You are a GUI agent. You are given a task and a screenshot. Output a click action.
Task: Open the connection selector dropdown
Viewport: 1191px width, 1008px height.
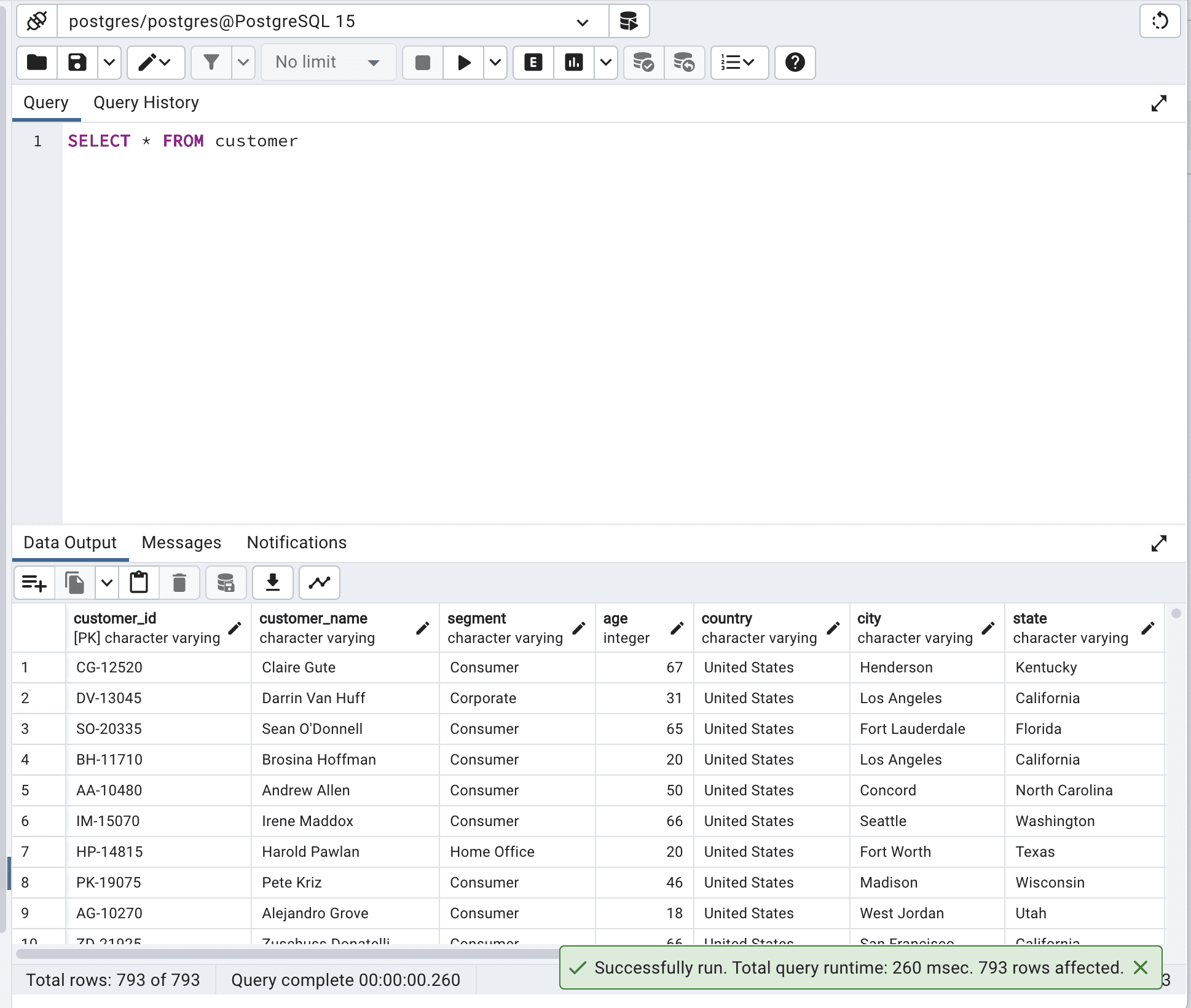coord(580,21)
